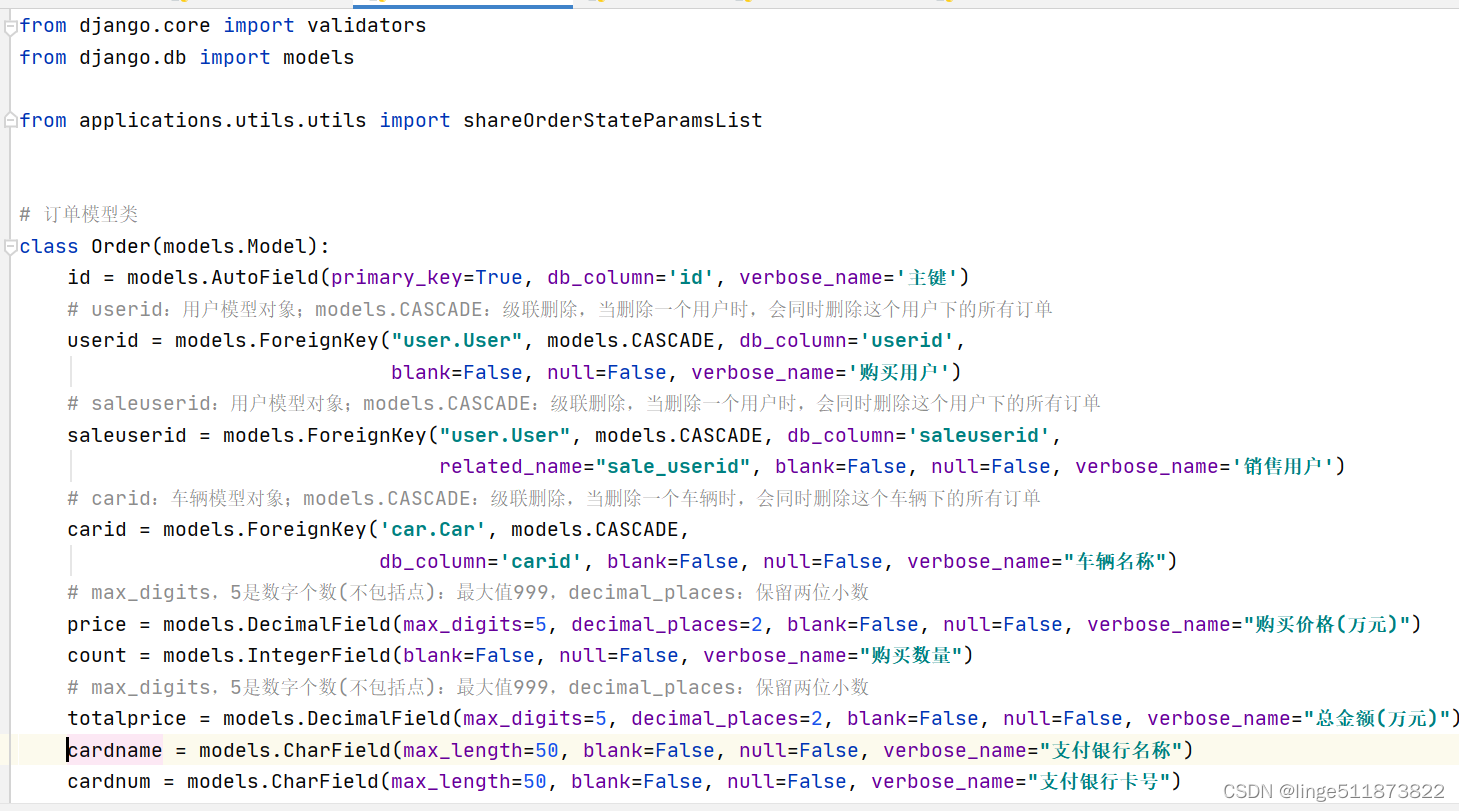
Task: Click django.core in the first line
Action: pos(145,26)
